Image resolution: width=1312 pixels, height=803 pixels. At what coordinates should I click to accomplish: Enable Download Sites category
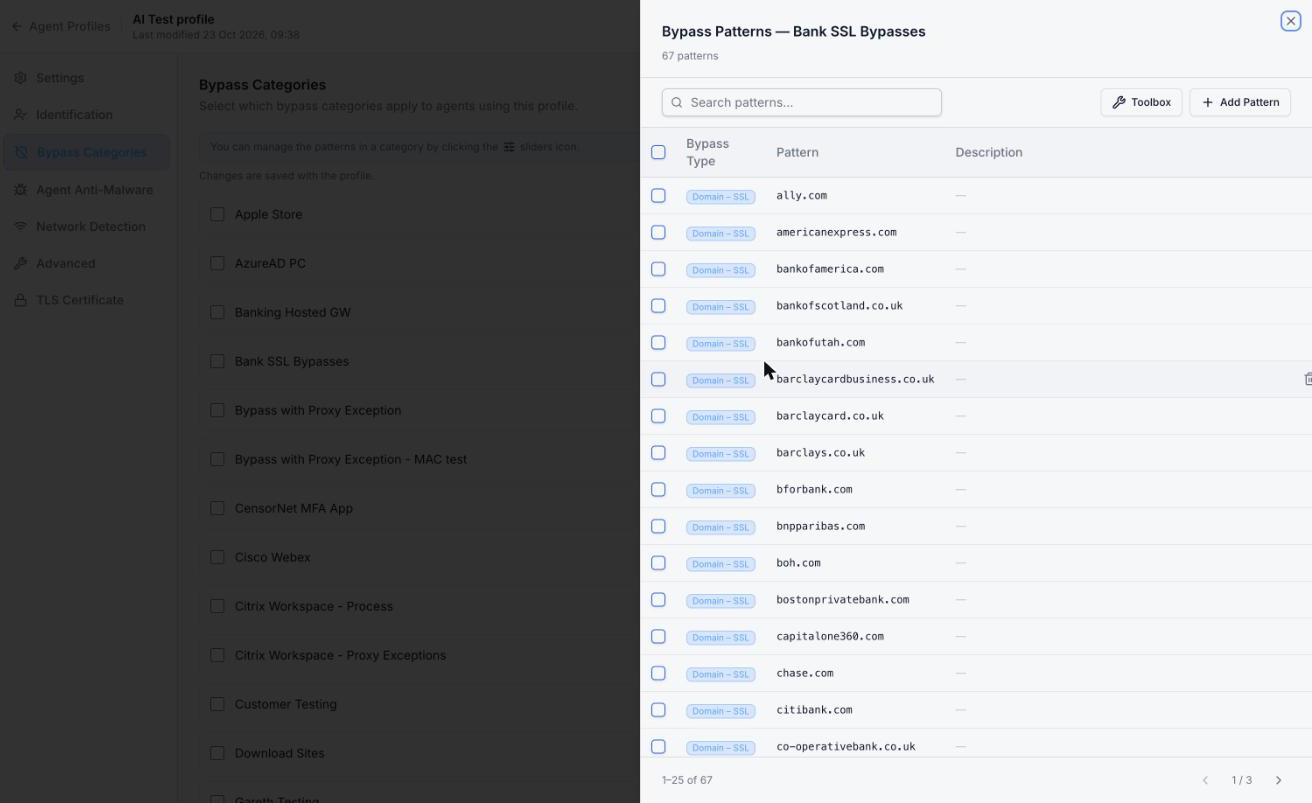(217, 753)
